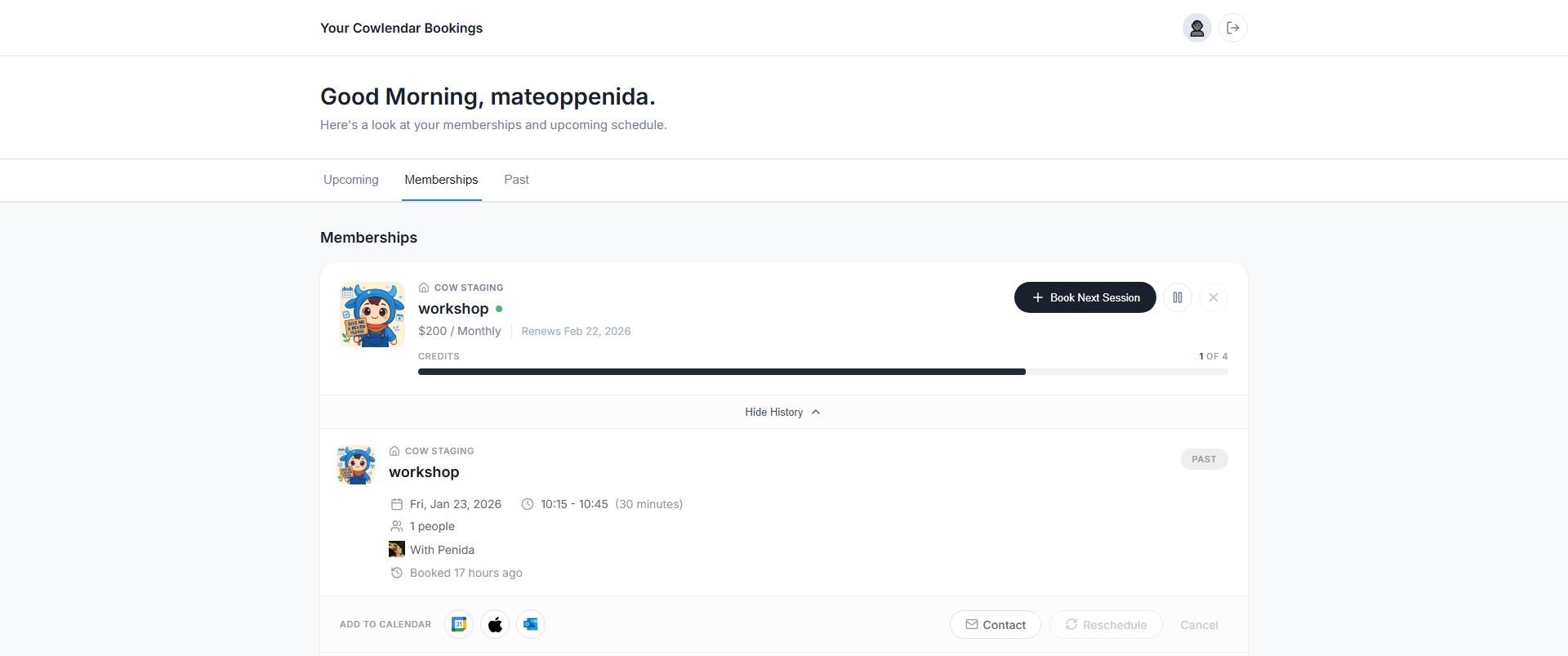Collapse history with Hide History
Viewport: 1568px width, 656px height.
click(x=773, y=413)
